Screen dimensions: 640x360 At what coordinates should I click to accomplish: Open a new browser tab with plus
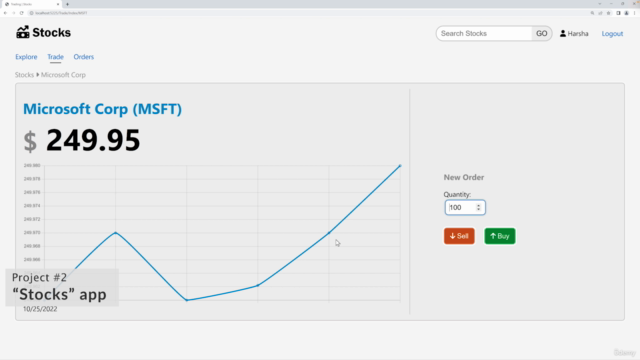67,4
